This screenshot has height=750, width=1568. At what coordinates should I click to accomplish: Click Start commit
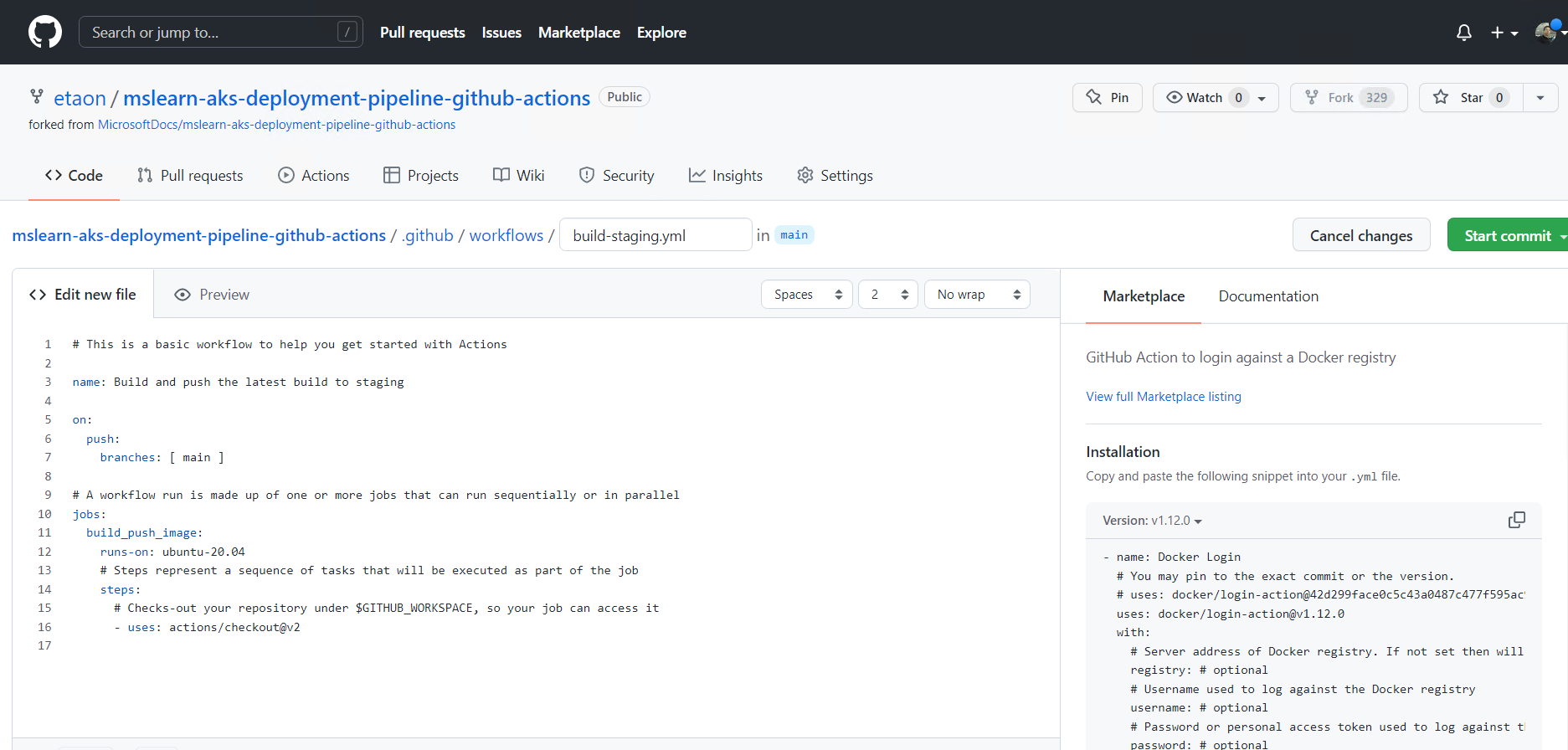coord(1508,235)
